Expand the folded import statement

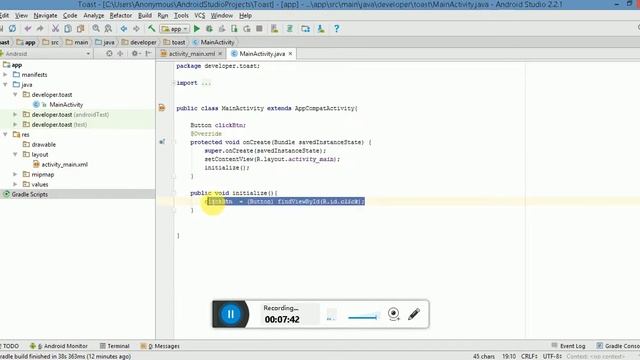coord(206,83)
